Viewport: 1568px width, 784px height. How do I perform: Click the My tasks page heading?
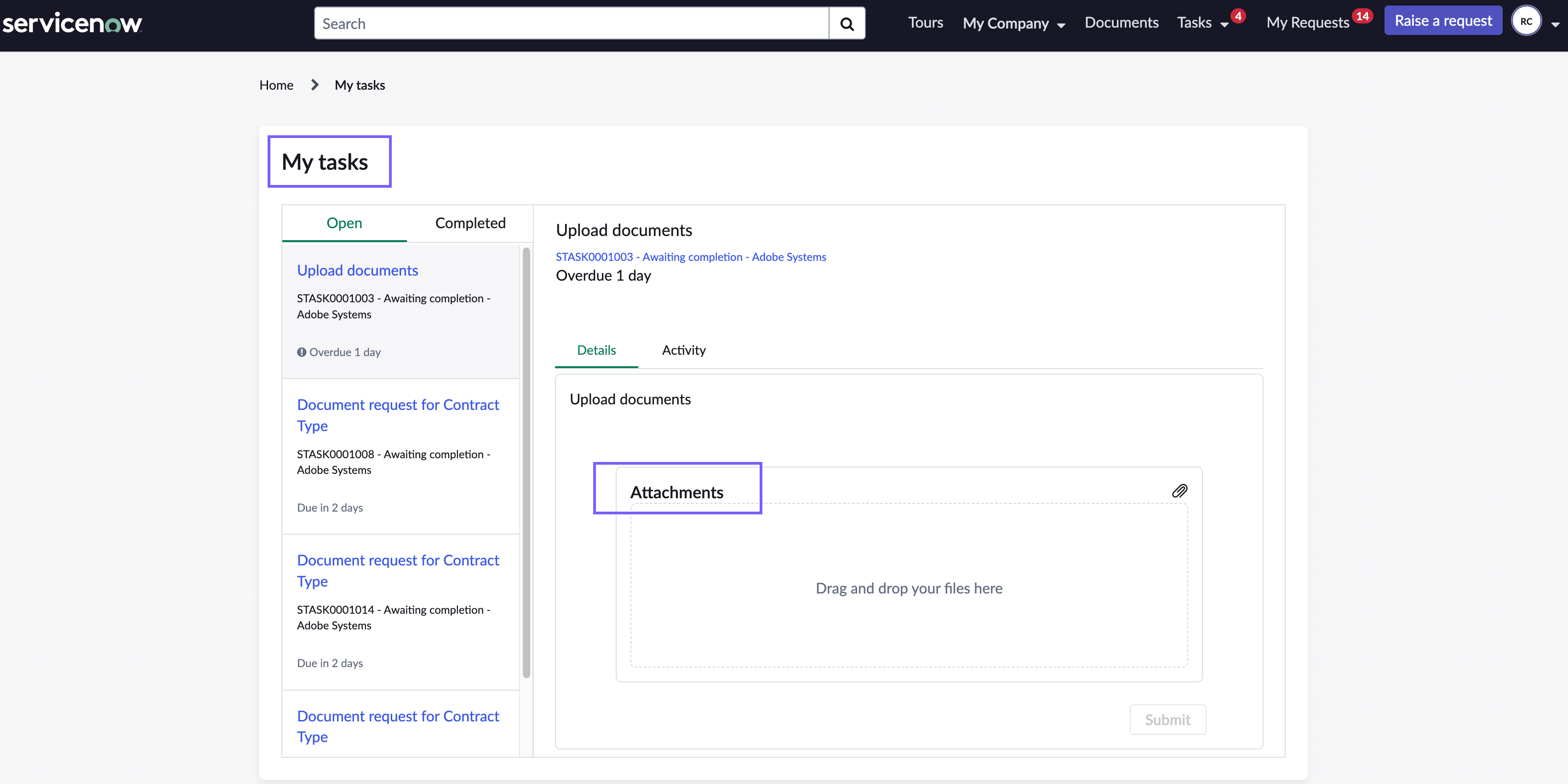325,162
